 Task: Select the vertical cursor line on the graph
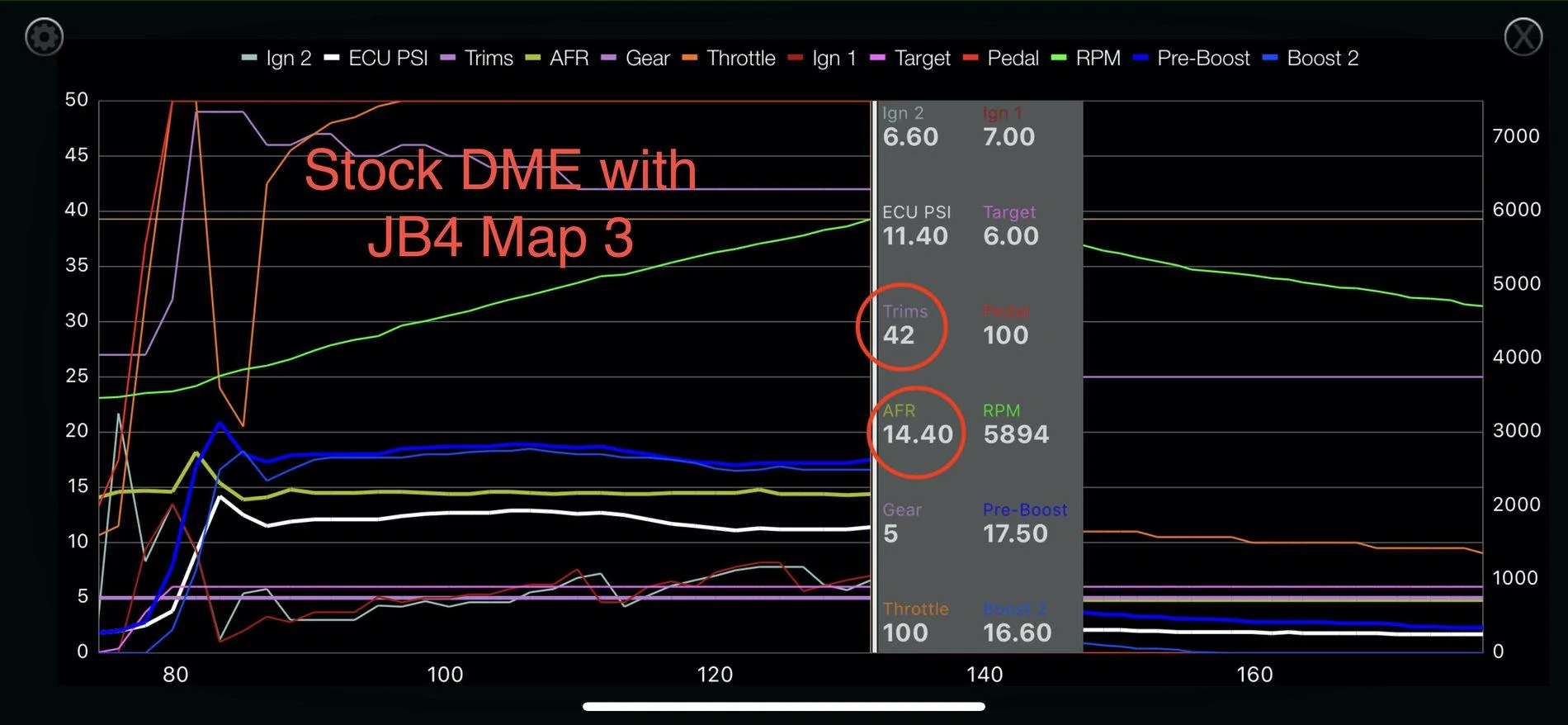click(x=873, y=377)
